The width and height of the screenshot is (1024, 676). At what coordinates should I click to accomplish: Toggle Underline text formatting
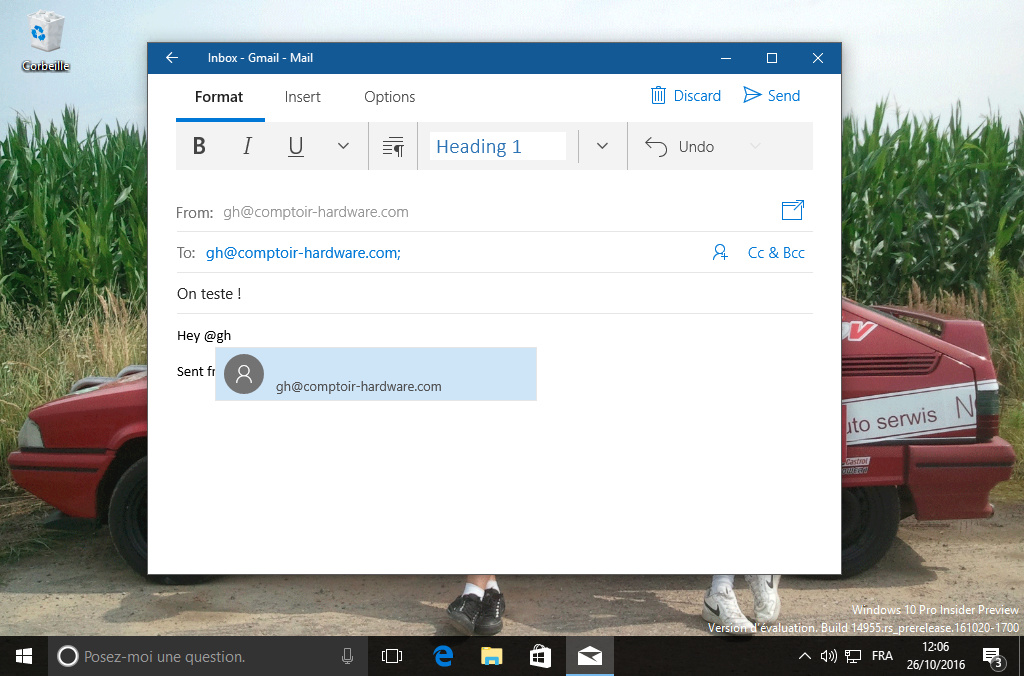pyautogui.click(x=296, y=147)
